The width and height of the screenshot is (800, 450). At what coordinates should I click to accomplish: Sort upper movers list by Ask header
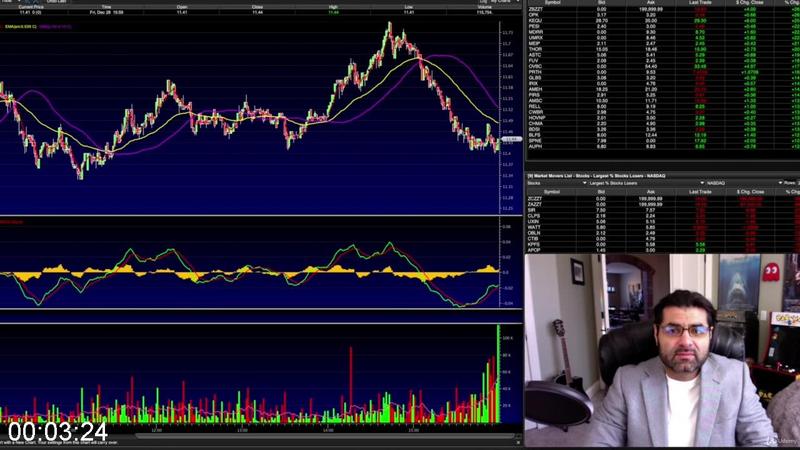(x=651, y=3)
